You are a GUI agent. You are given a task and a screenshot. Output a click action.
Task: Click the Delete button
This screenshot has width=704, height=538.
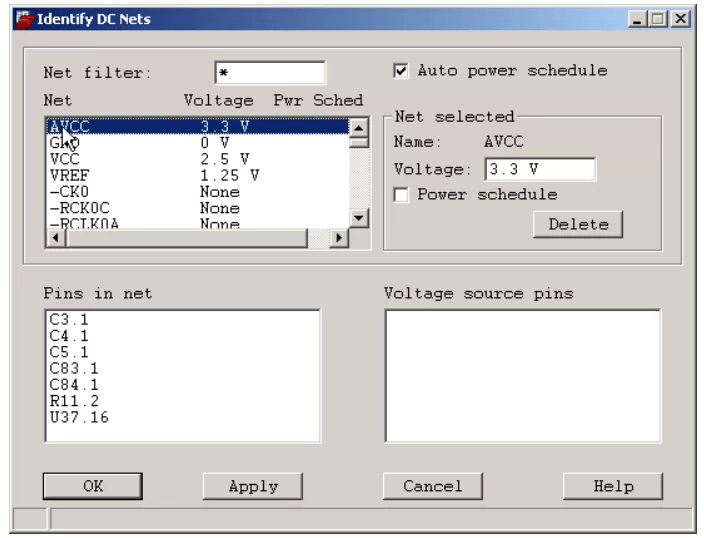pyautogui.click(x=578, y=224)
